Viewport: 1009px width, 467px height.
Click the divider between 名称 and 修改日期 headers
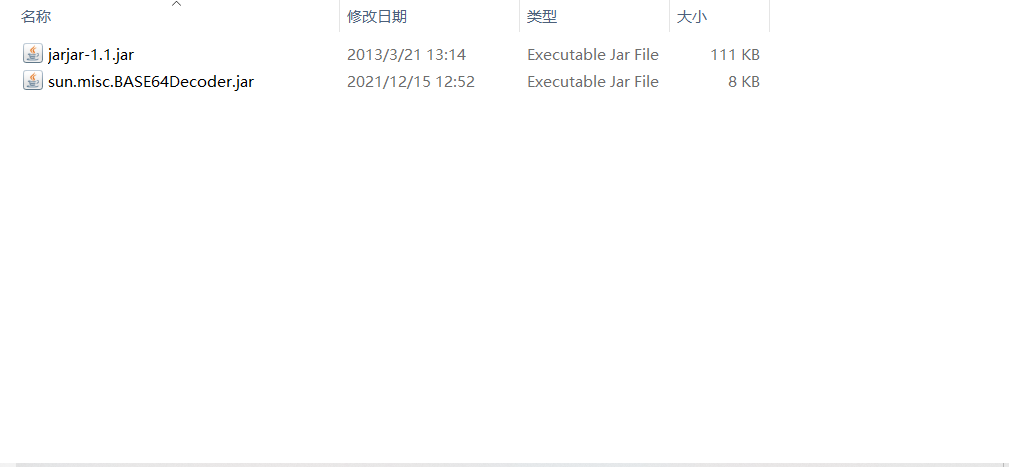(339, 16)
